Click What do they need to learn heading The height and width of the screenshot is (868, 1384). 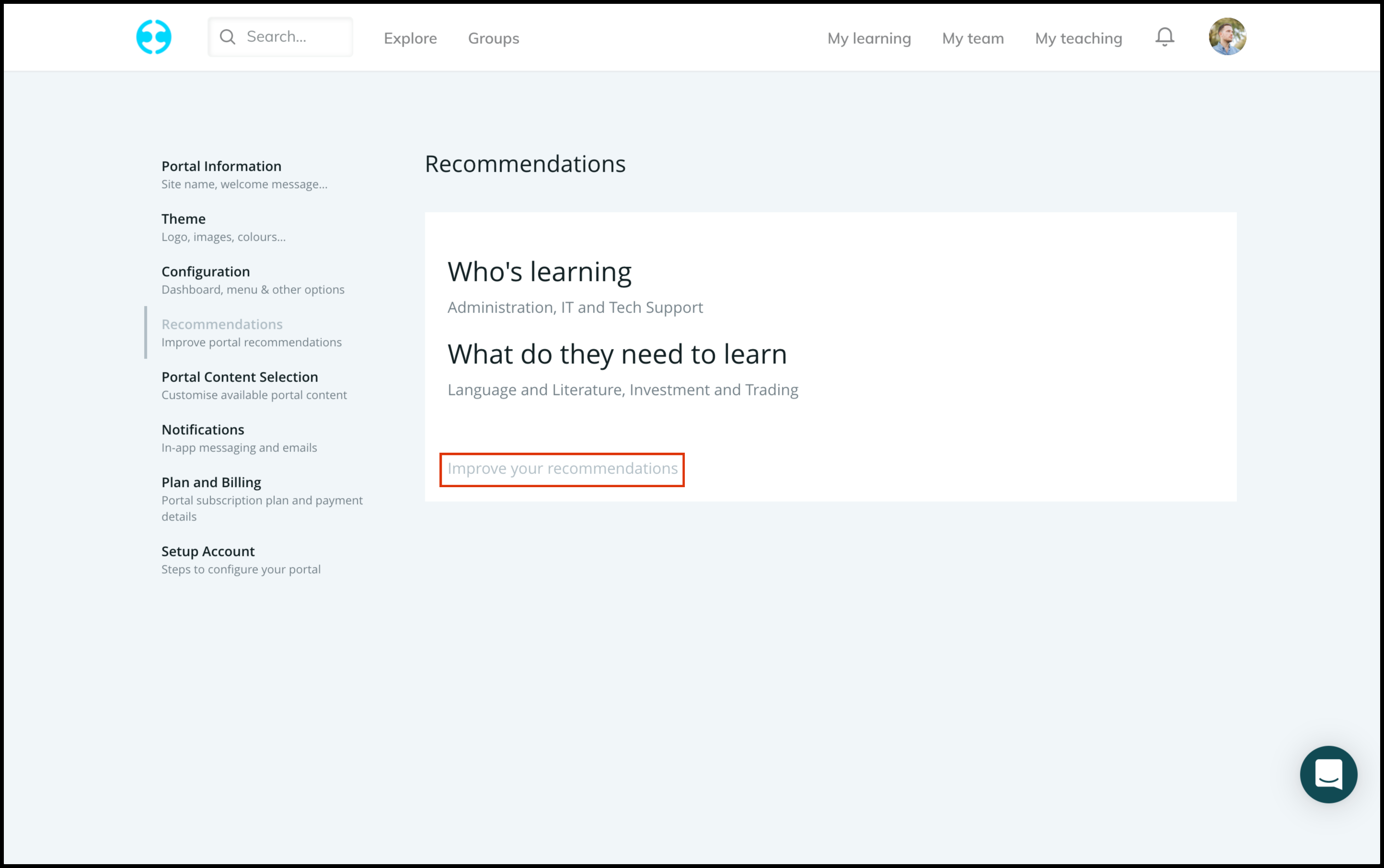coord(617,354)
